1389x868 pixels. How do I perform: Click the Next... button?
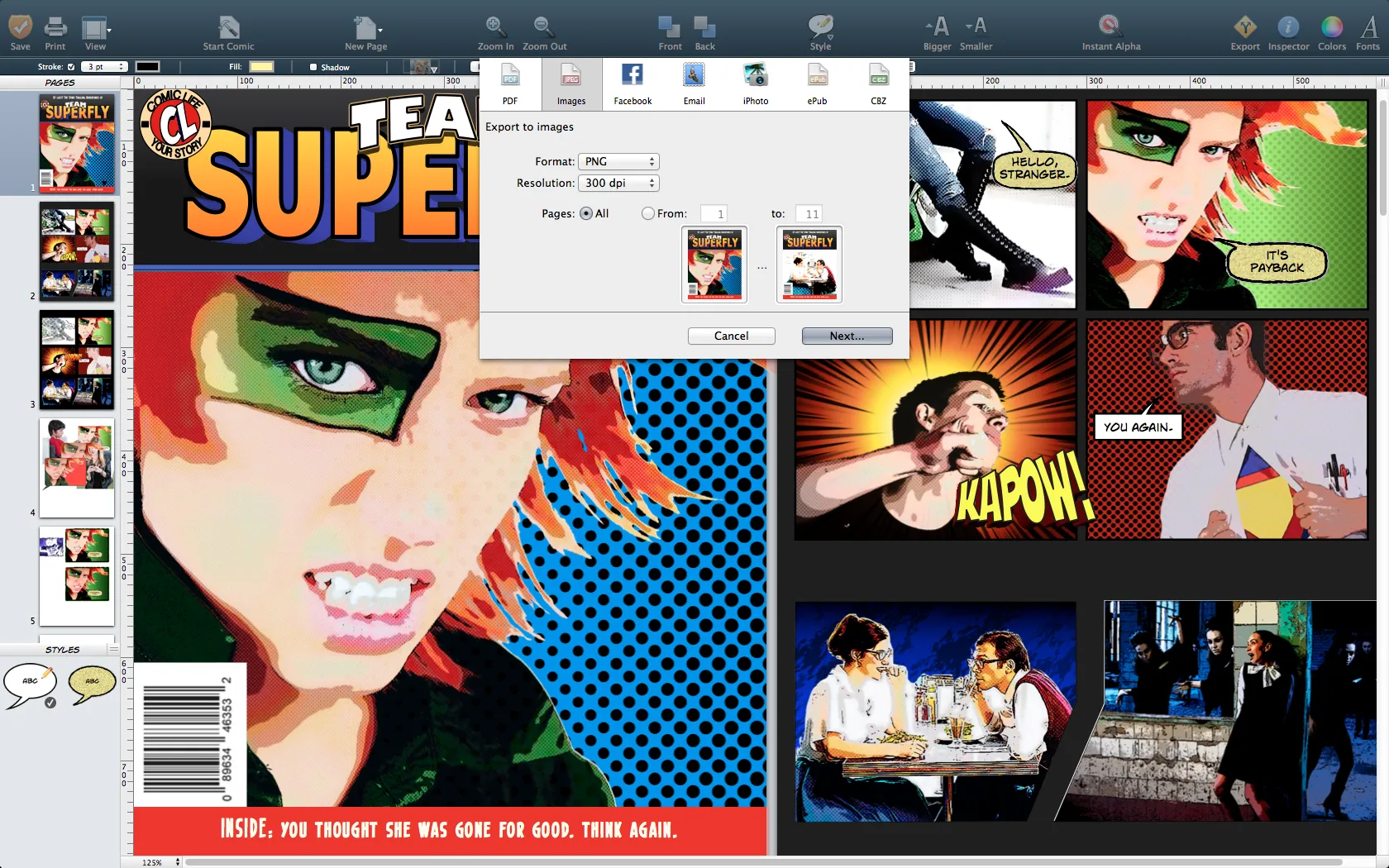pos(847,336)
